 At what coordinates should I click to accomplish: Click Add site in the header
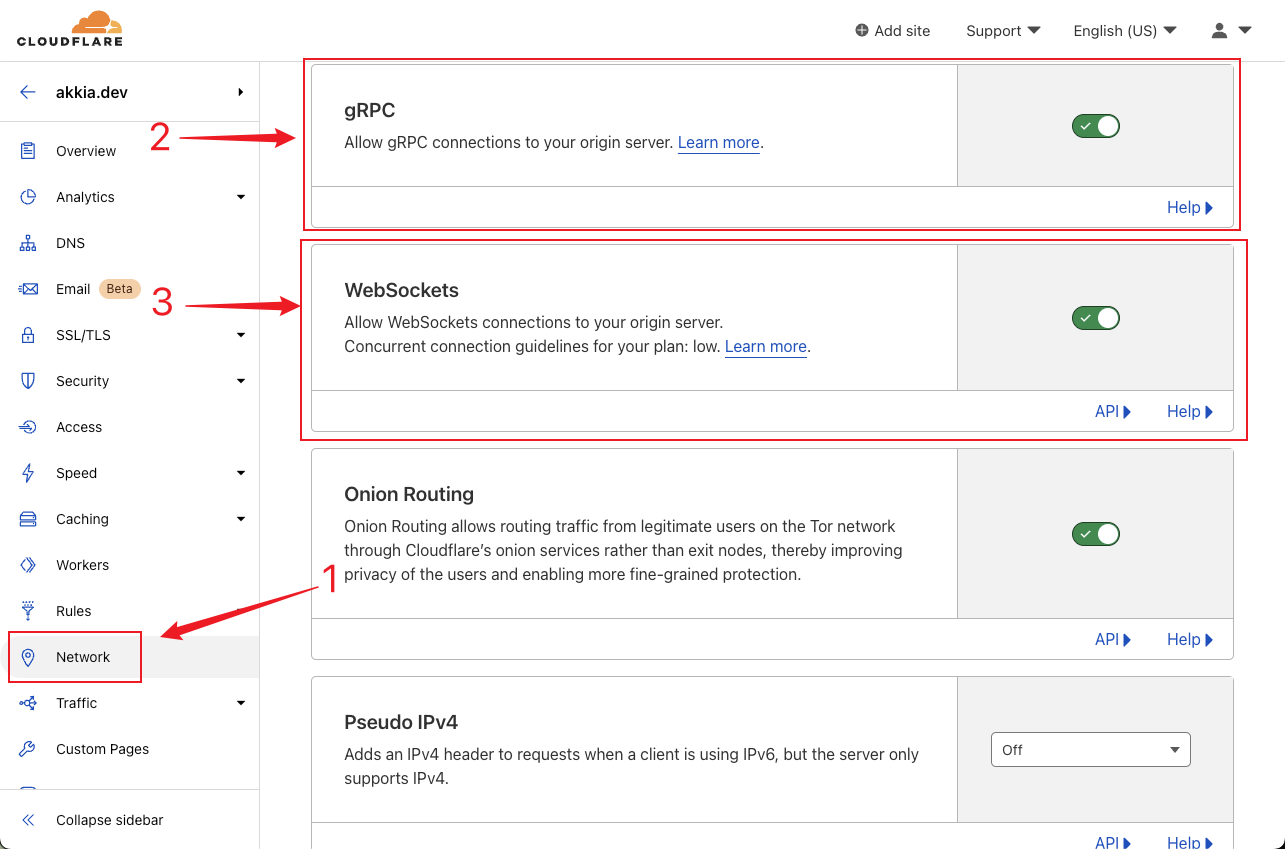click(892, 31)
